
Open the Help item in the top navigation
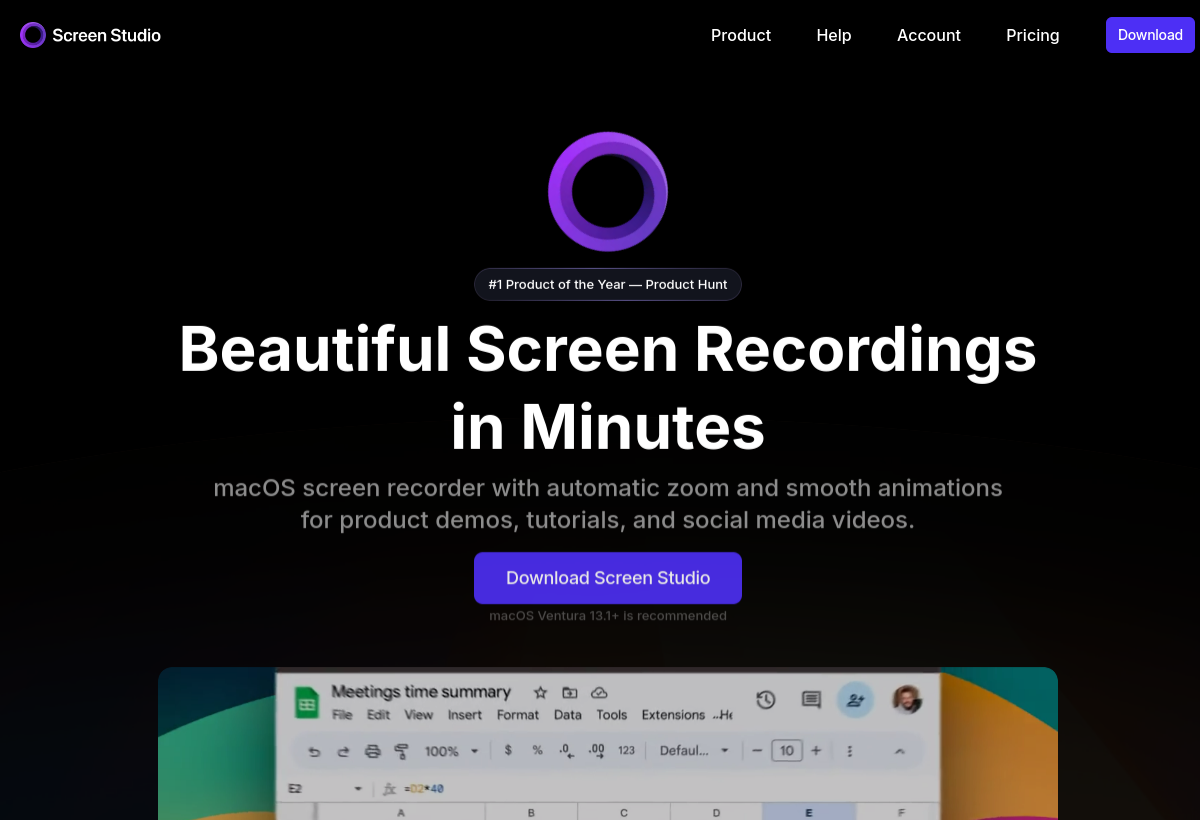point(834,35)
